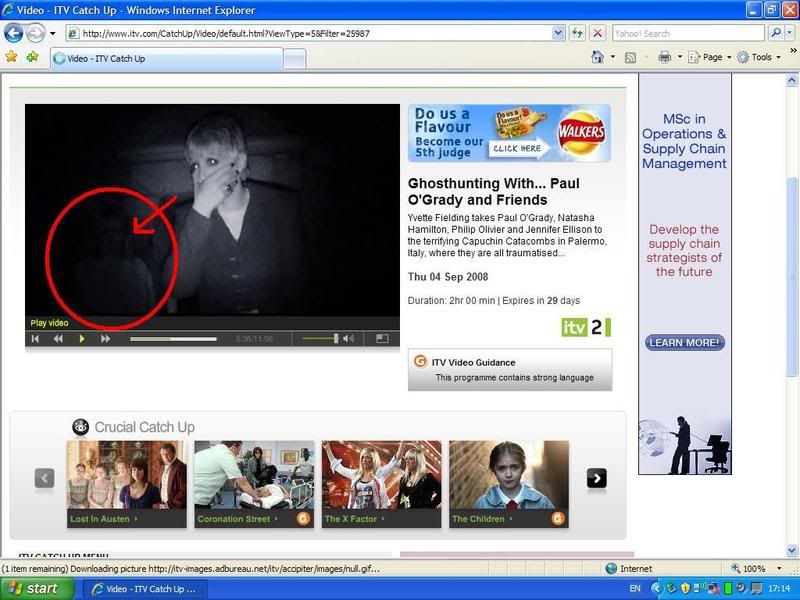Skip to start of the video
This screenshot has width=800, height=600.
pyautogui.click(x=35, y=339)
